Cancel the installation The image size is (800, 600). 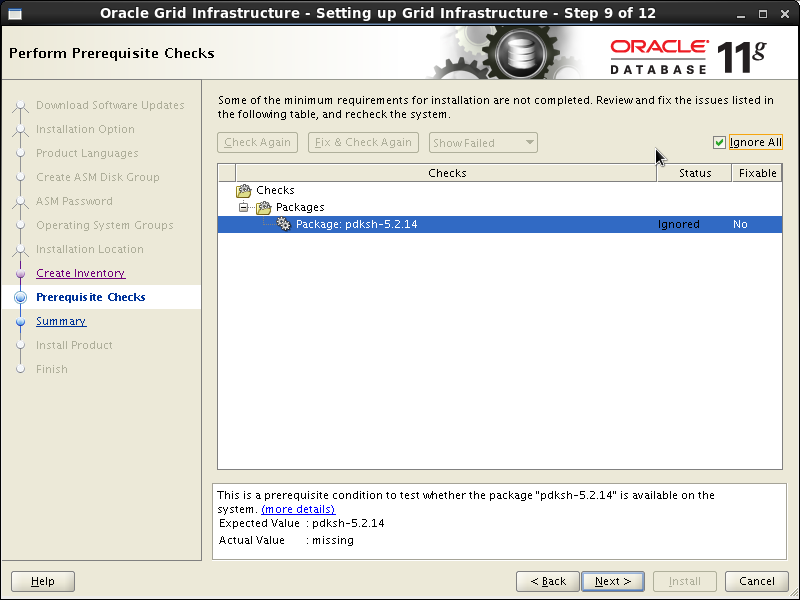(757, 581)
